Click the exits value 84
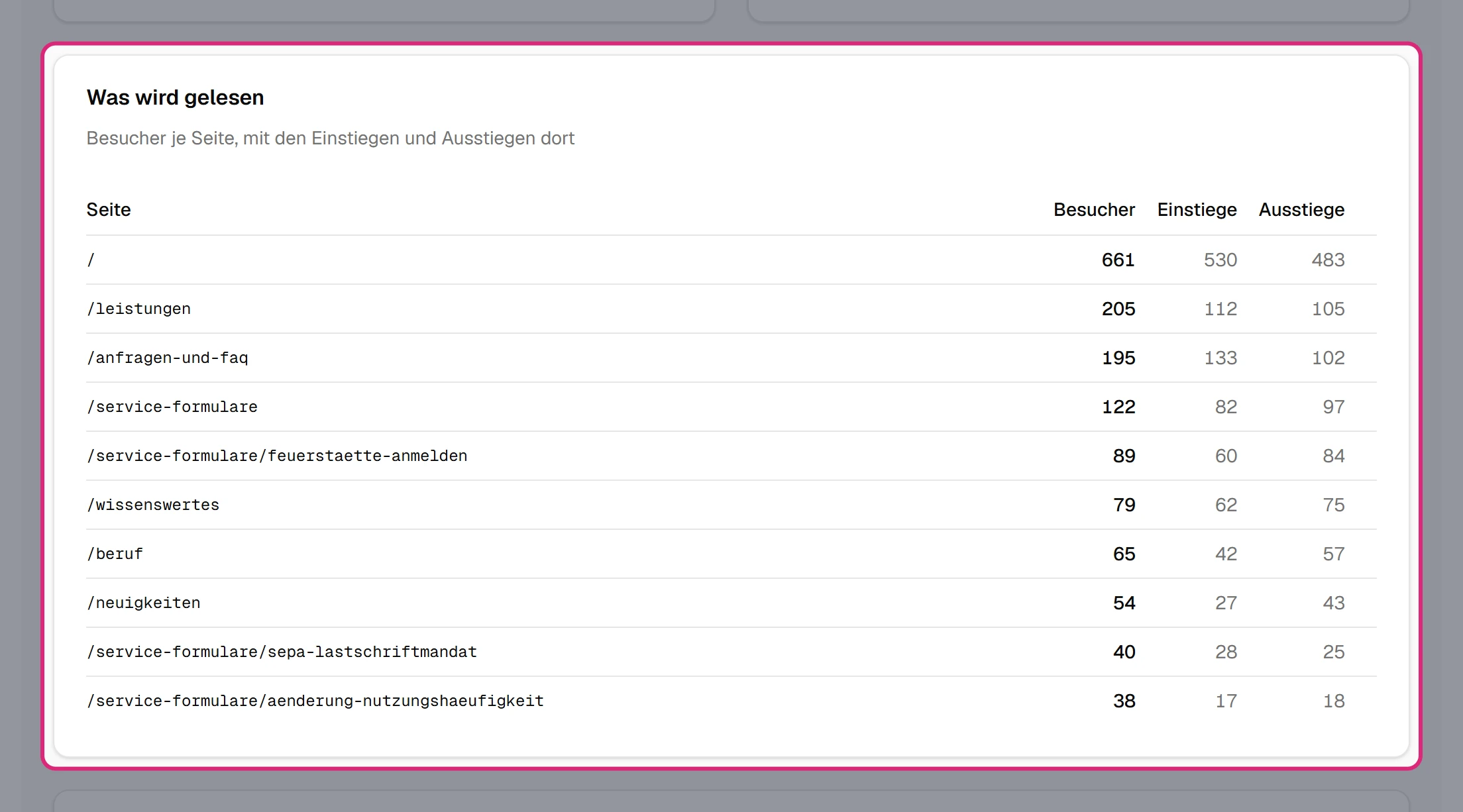 [x=1334, y=456]
